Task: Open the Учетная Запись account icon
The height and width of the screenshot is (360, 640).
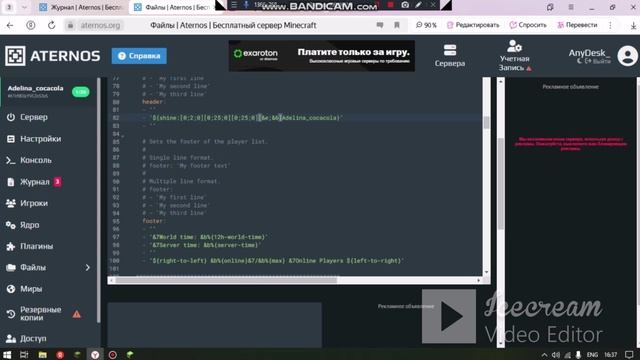Action: pos(514,46)
